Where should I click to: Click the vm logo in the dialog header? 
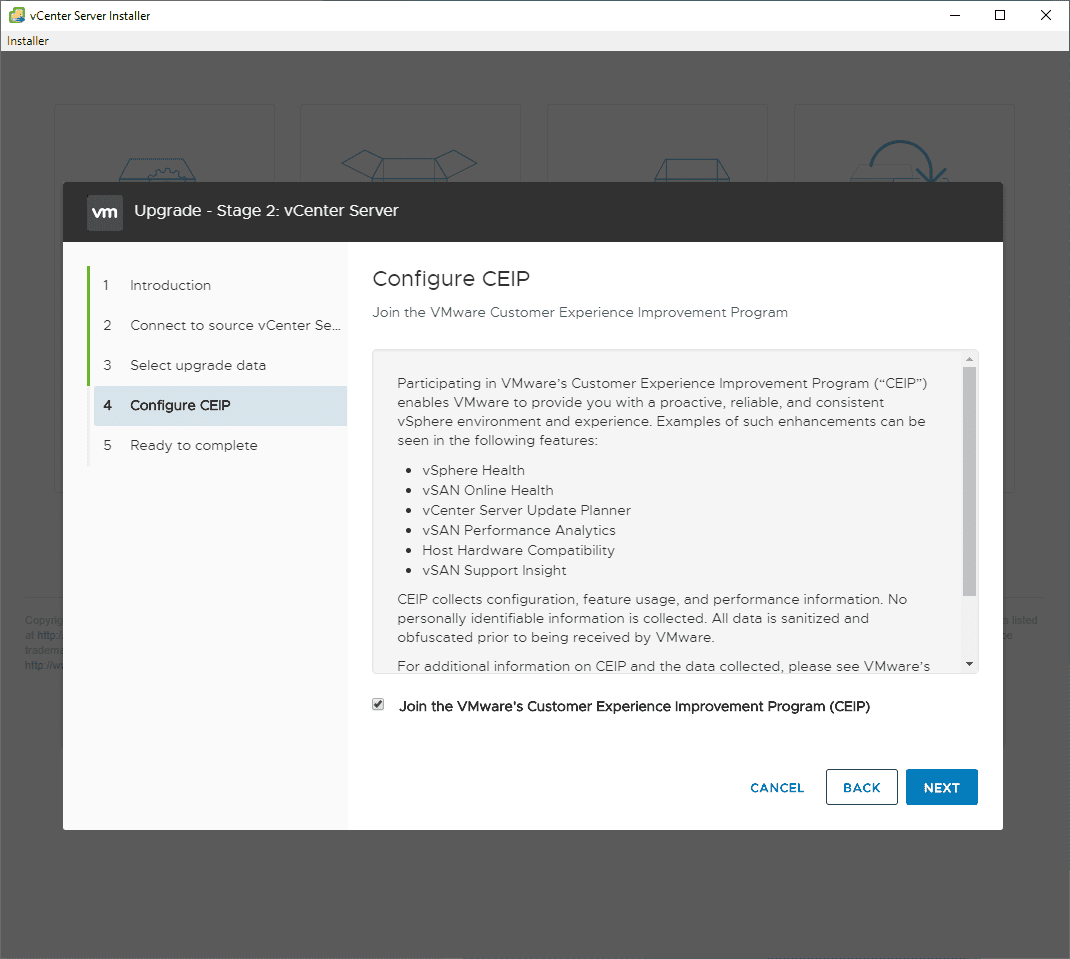[105, 212]
